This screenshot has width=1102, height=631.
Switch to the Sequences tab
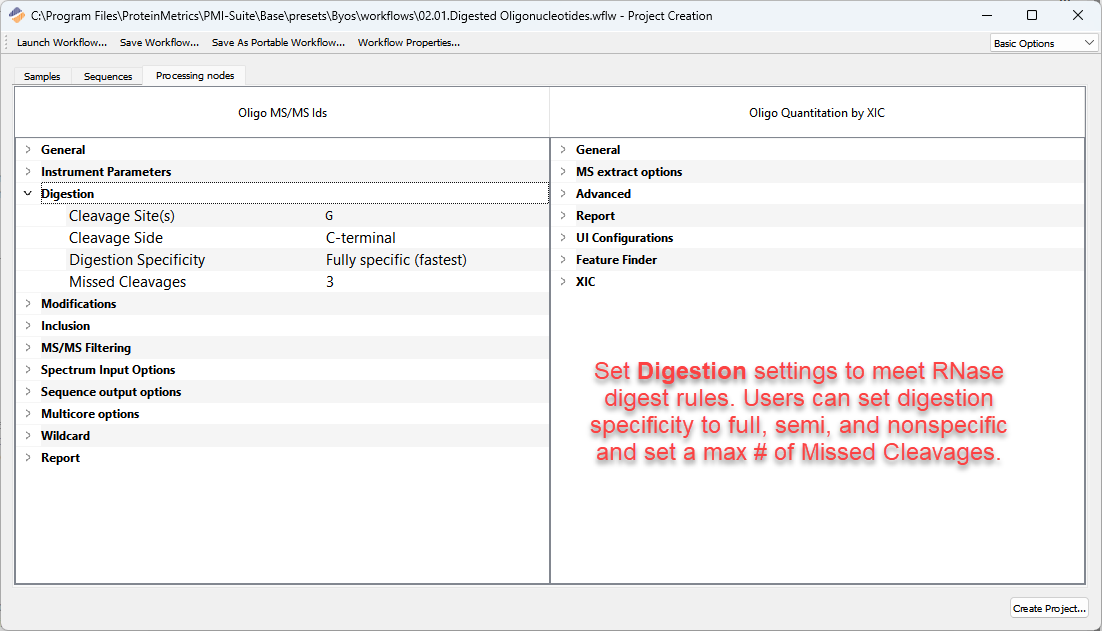click(108, 76)
